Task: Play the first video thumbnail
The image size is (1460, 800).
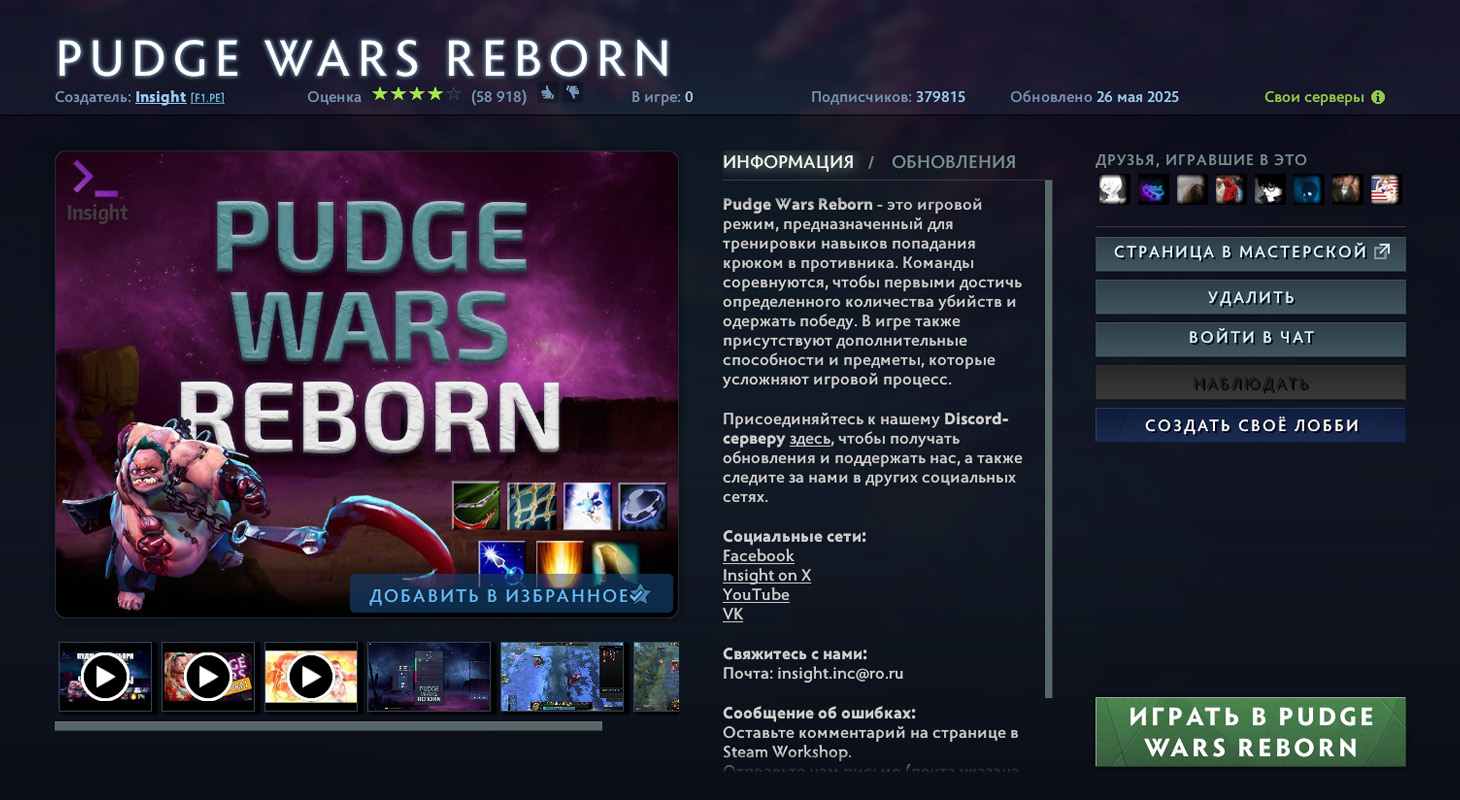Action: (105, 677)
